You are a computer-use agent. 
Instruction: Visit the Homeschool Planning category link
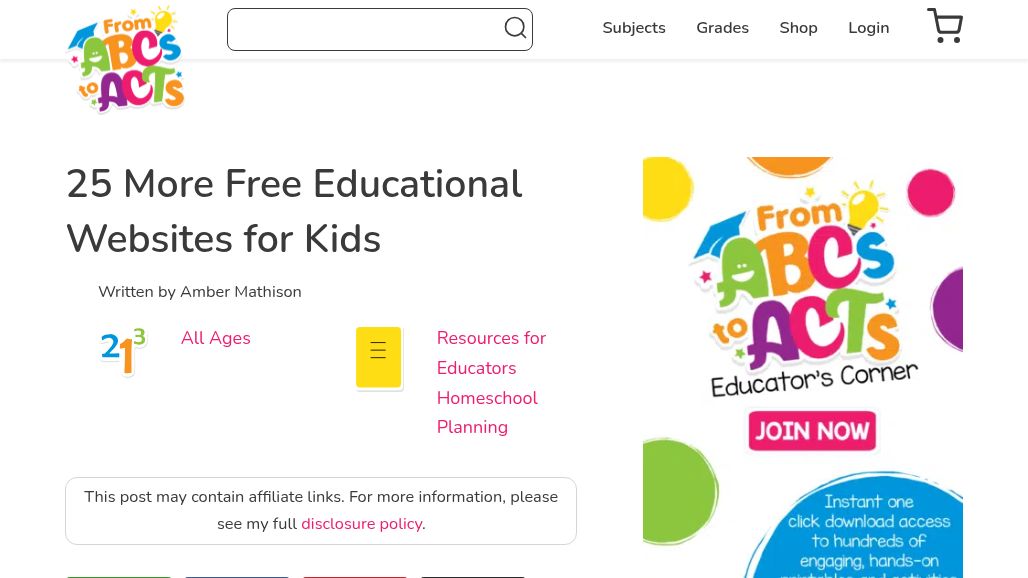tap(486, 412)
